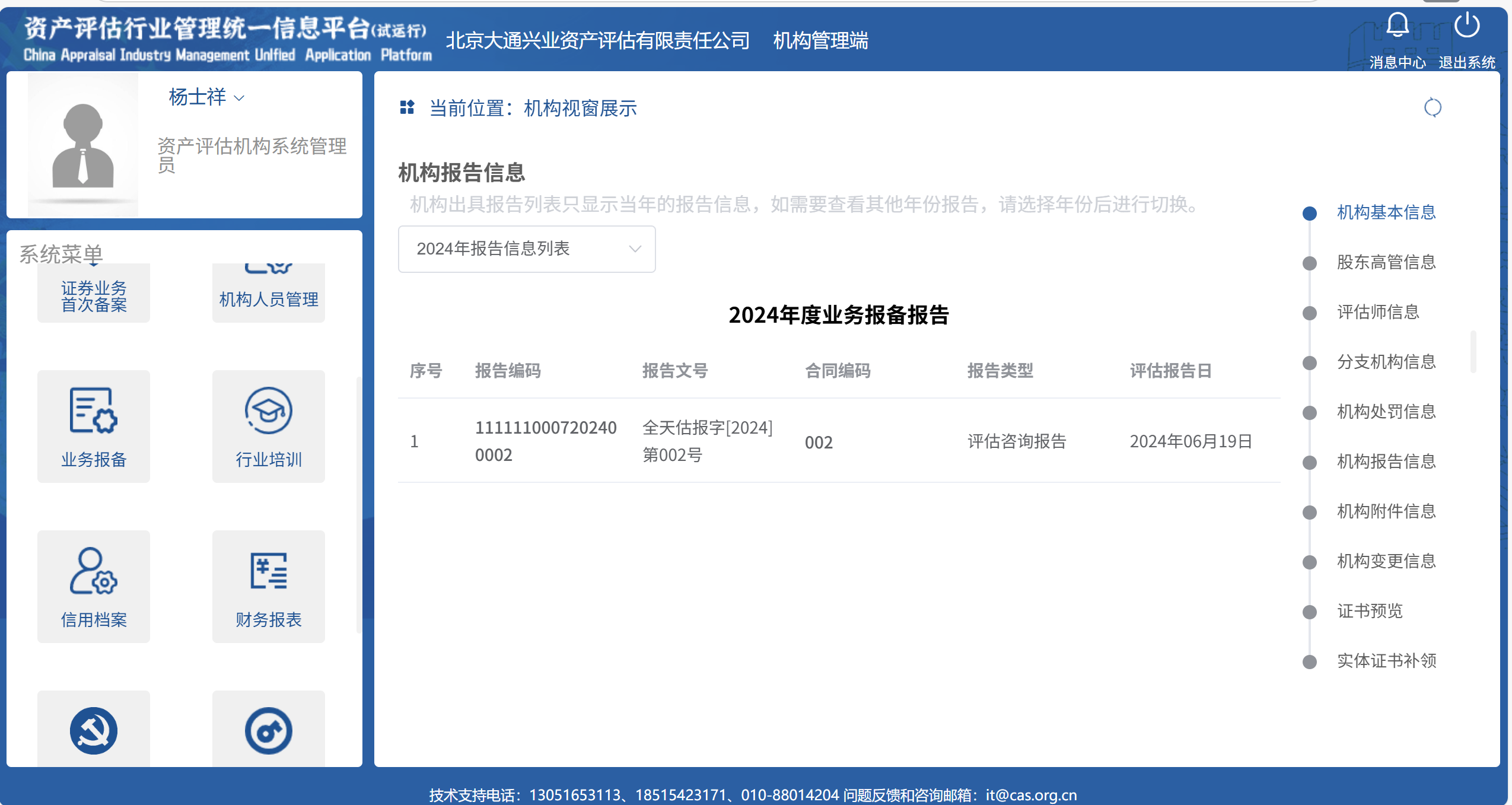
Task: Click the hammer-and-sickle party icon tile
Action: click(x=94, y=730)
